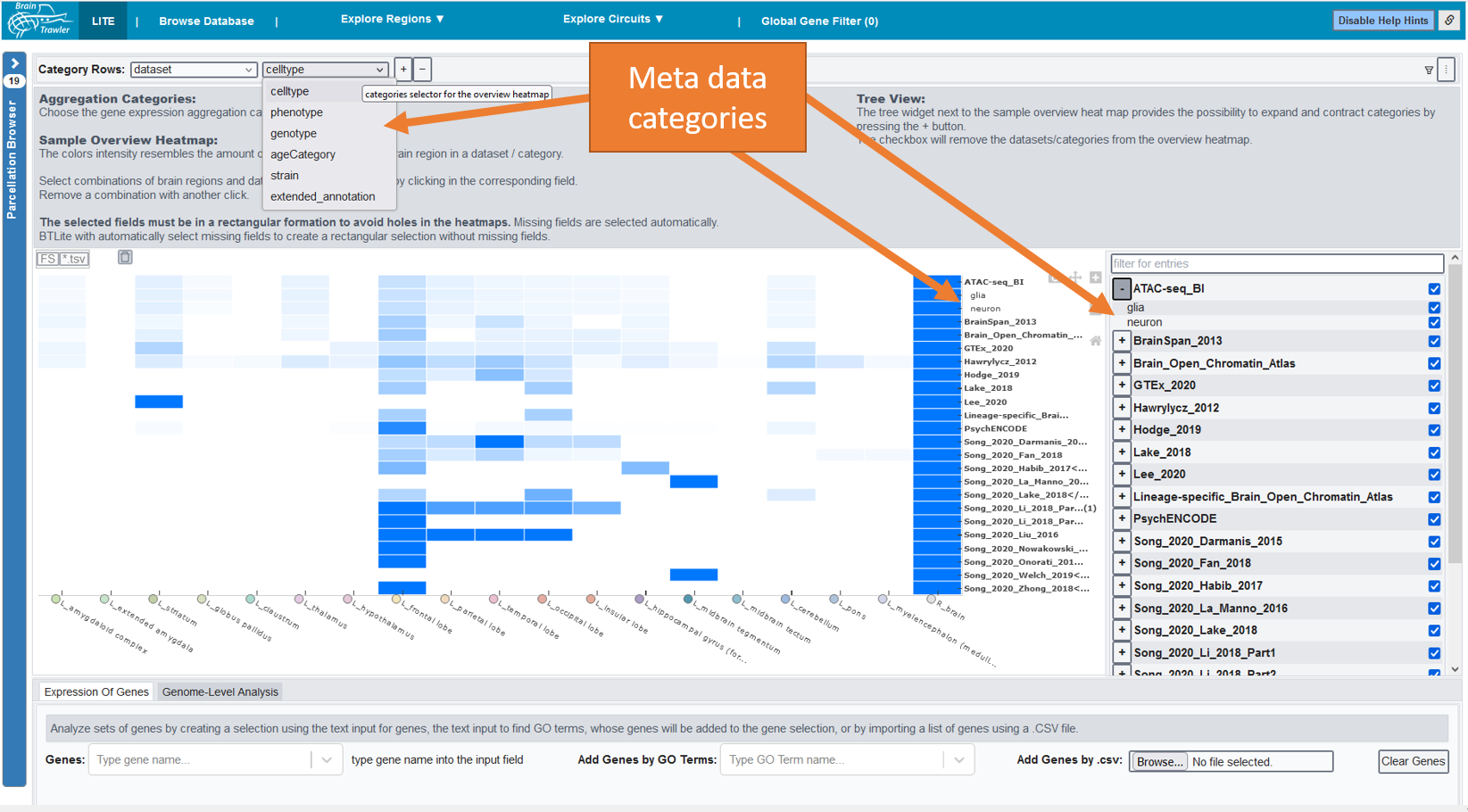Switch to the Genome-Level Analysis tab
Screen dimensions: 1468x812
220,692
